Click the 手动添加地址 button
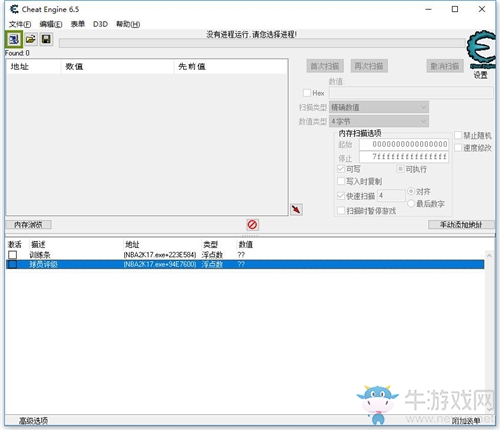Image resolution: width=500 pixels, height=430 pixels. pos(461,225)
